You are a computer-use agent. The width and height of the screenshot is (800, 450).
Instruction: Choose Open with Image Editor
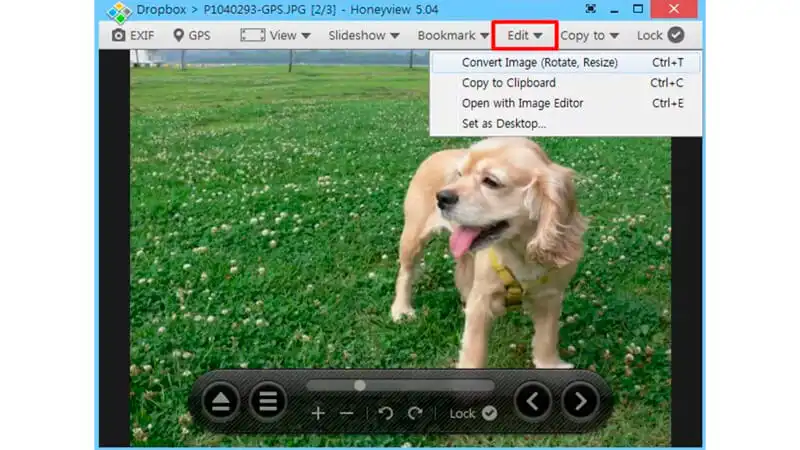[566, 103]
